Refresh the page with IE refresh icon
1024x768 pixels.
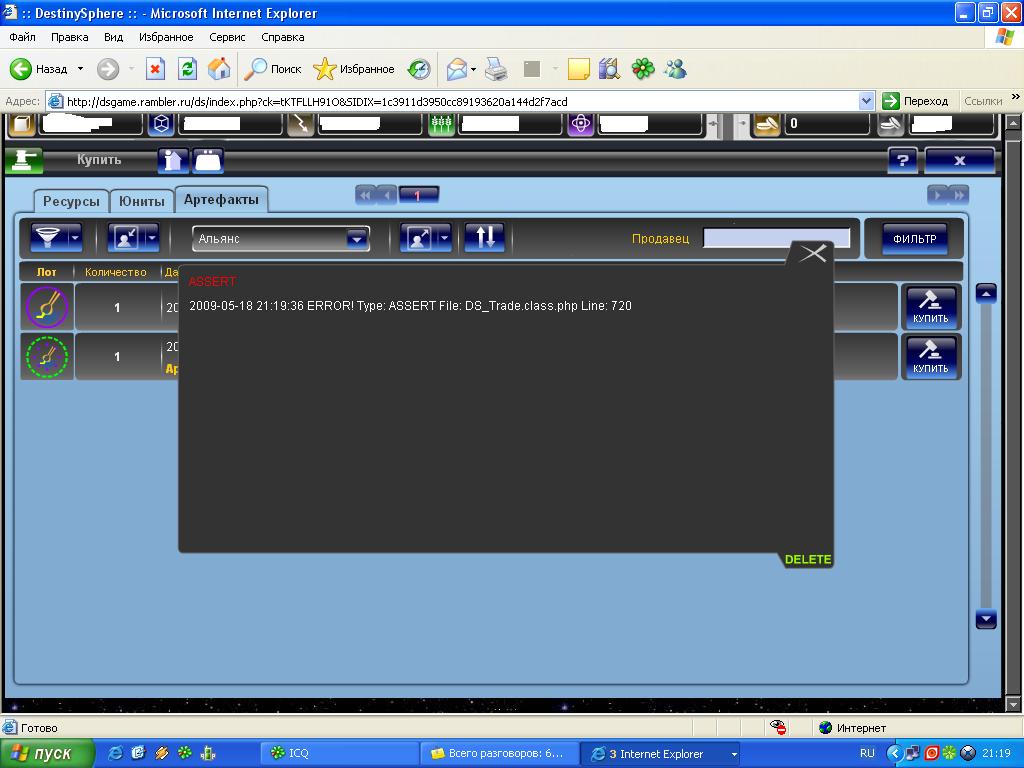(187, 69)
